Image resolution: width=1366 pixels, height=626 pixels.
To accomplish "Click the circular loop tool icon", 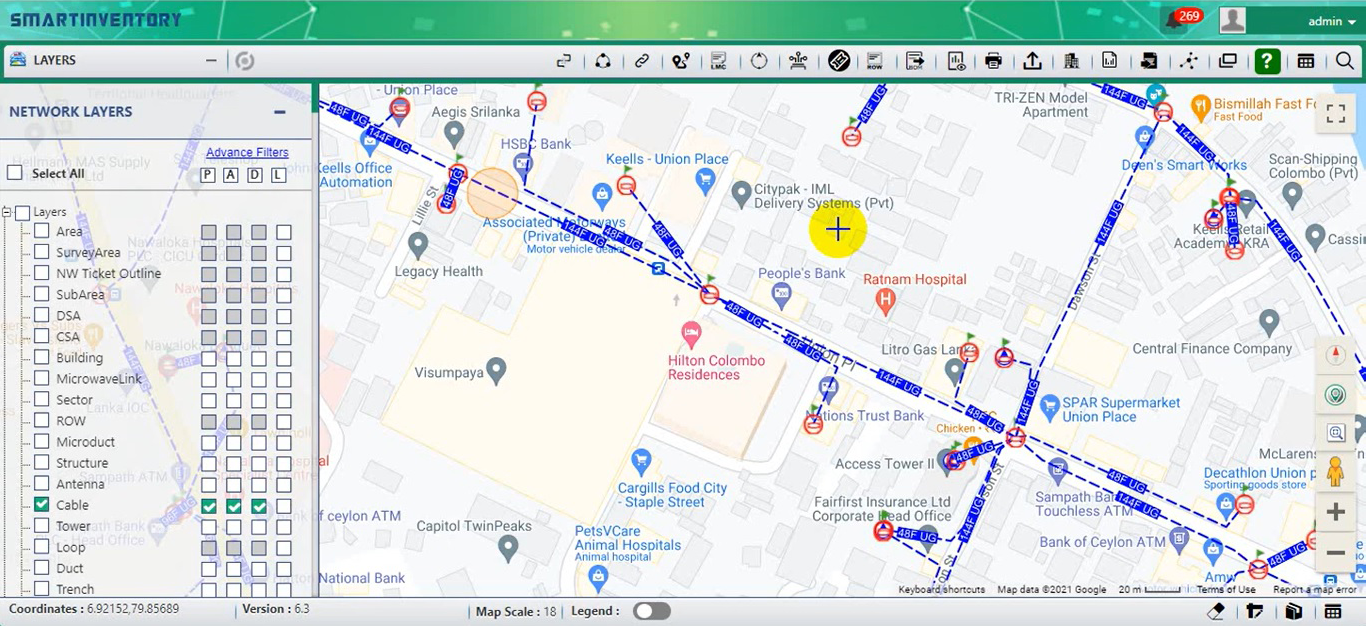I will (x=759, y=61).
